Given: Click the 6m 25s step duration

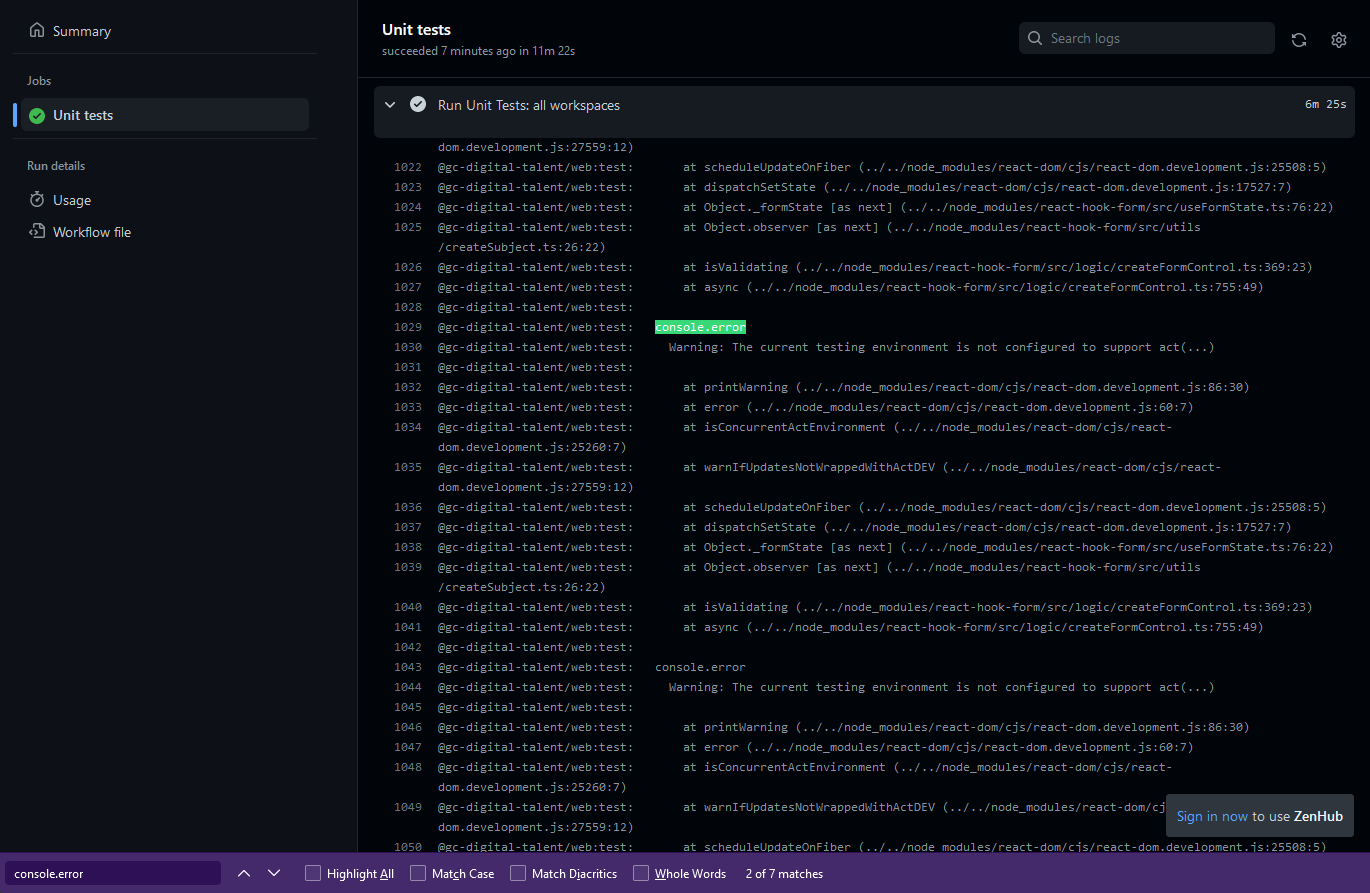Looking at the screenshot, I should (1326, 104).
